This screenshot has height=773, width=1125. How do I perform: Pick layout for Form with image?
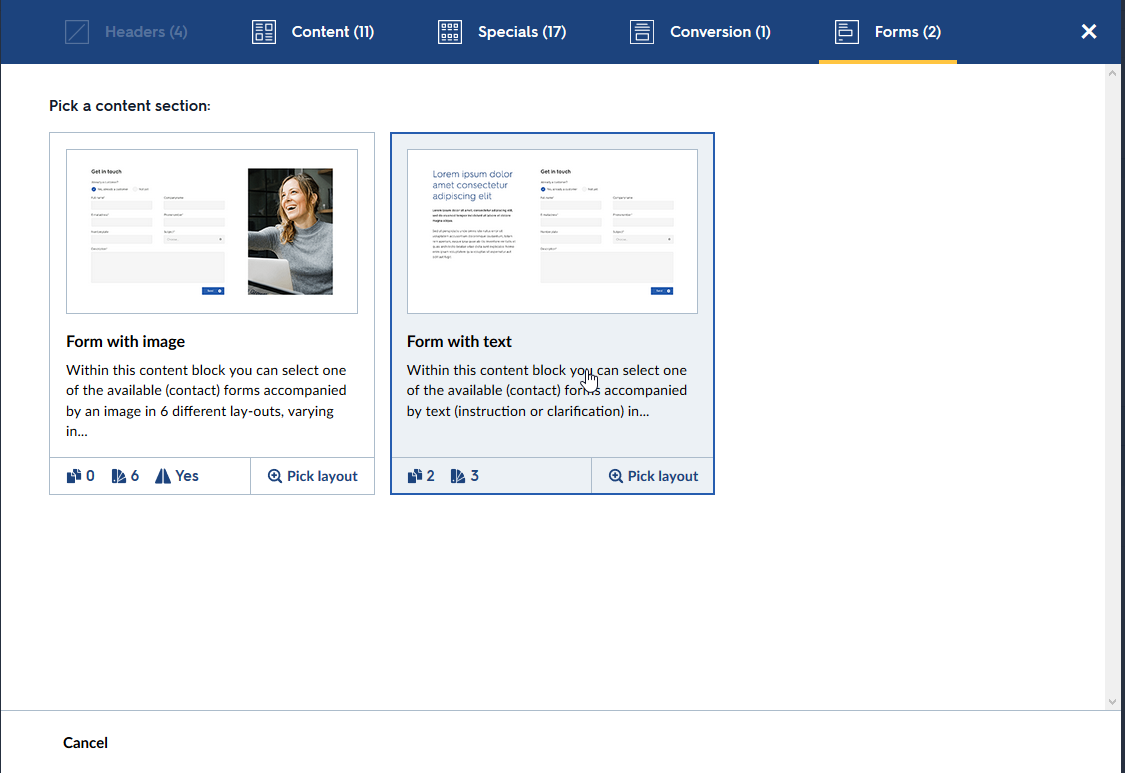point(312,476)
